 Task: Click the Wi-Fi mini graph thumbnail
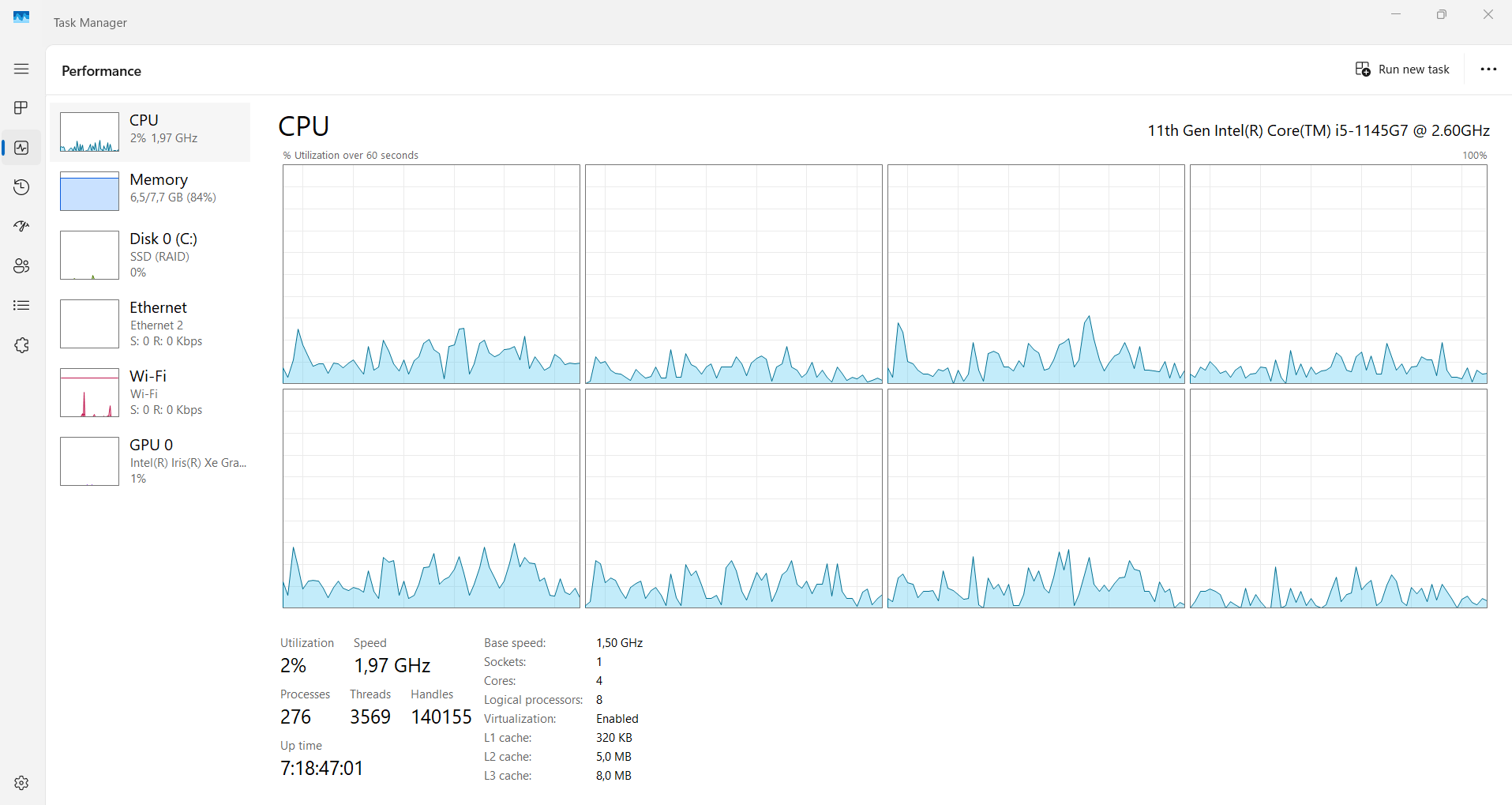click(89, 393)
